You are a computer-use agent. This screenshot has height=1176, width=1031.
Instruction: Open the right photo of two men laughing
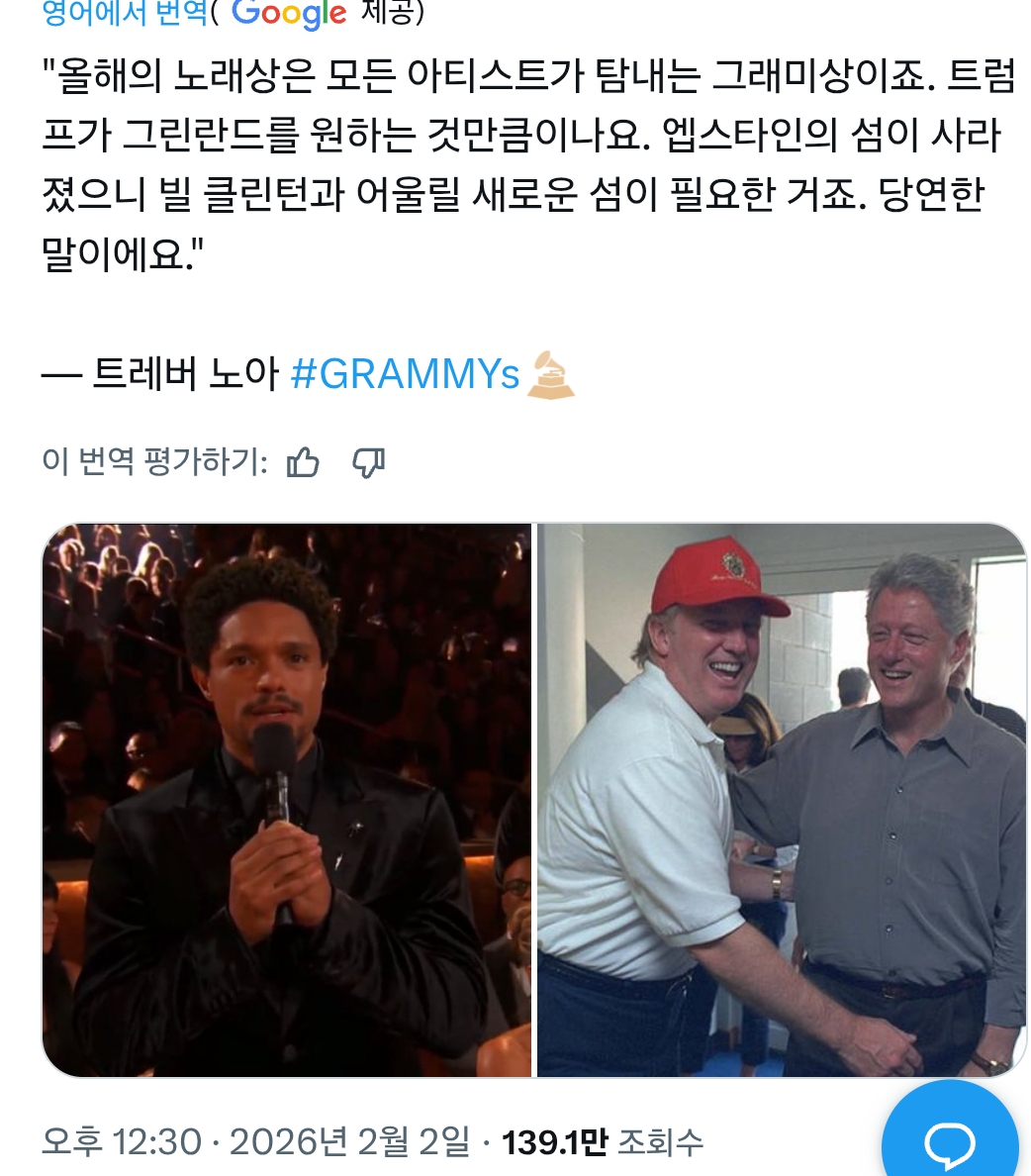[782, 800]
